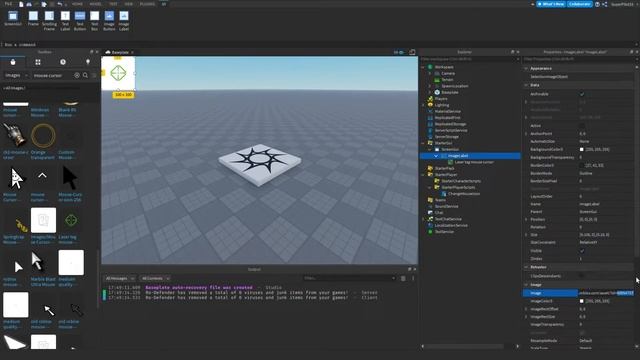The width and height of the screenshot is (640, 360).
Task: Open the ImageColor3 color swatch
Action: 582,301
